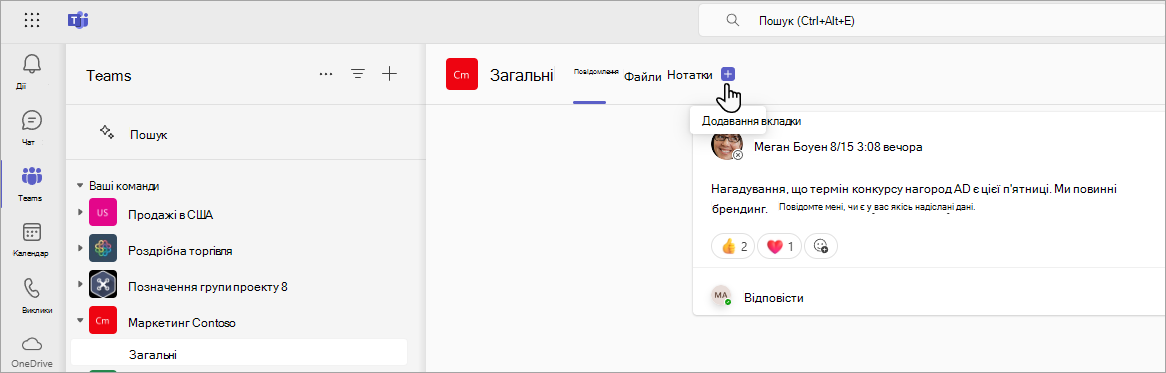Click Меган Боуен's profile picture
1166x373 pixels.
click(x=727, y=144)
